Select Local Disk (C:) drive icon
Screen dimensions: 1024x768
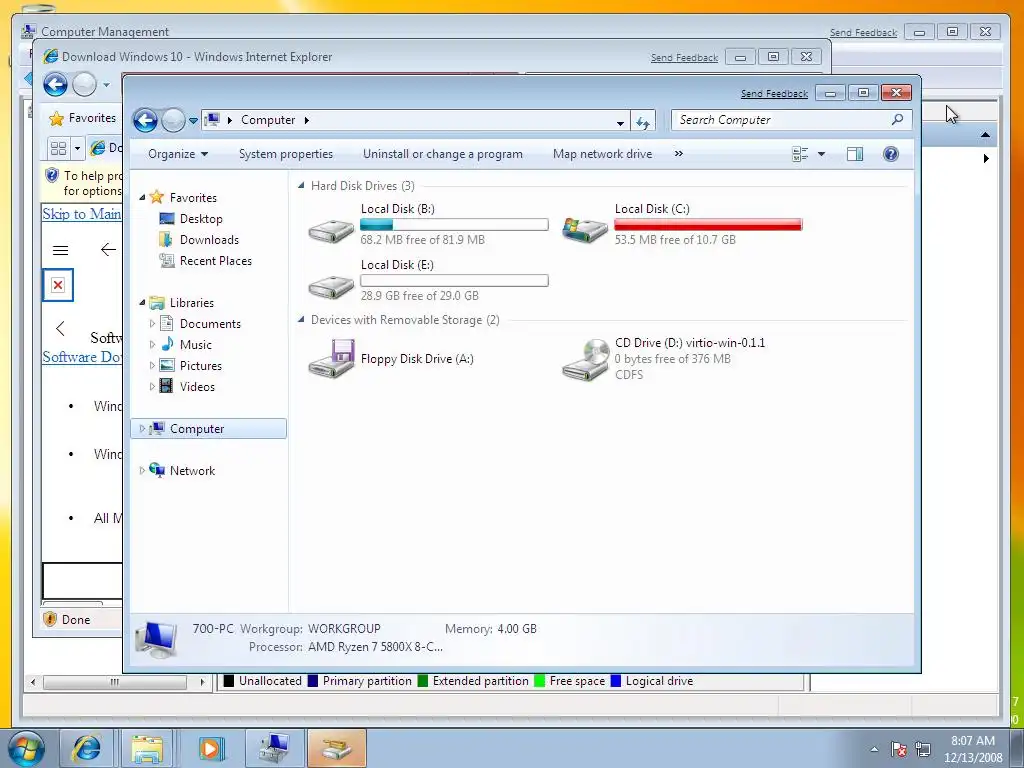584,229
